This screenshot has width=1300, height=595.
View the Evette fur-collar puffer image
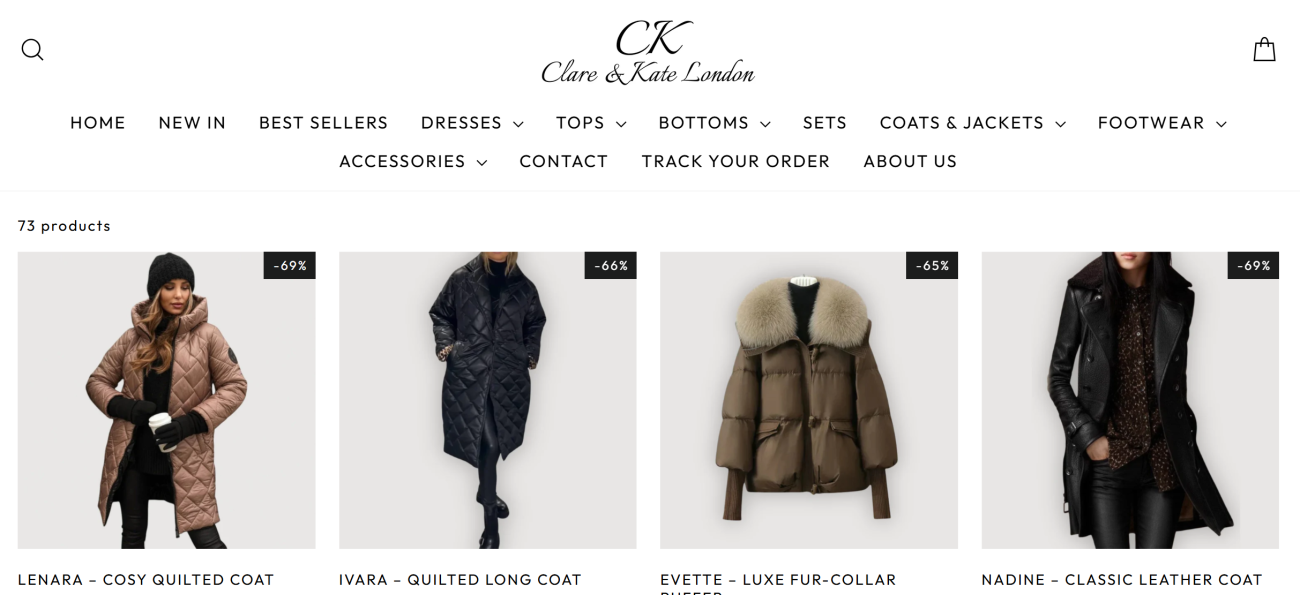(809, 400)
